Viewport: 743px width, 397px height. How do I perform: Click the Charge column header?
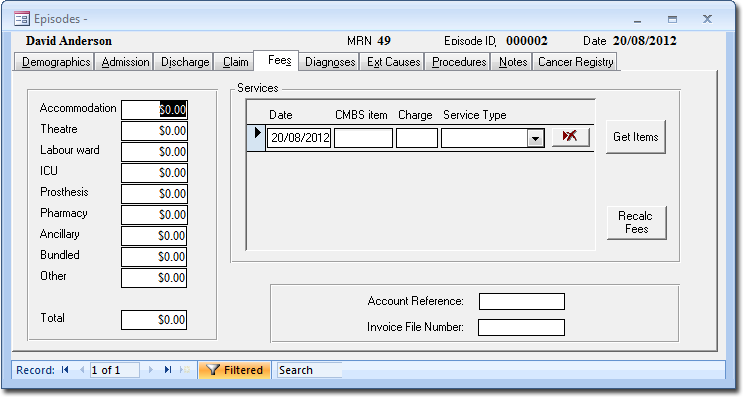pos(415,115)
